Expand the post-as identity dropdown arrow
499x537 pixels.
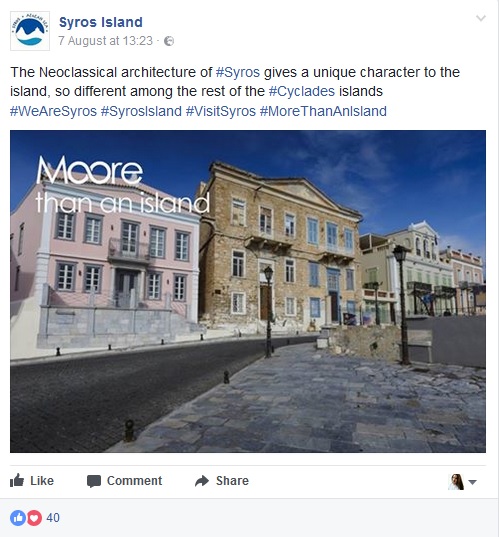472,482
